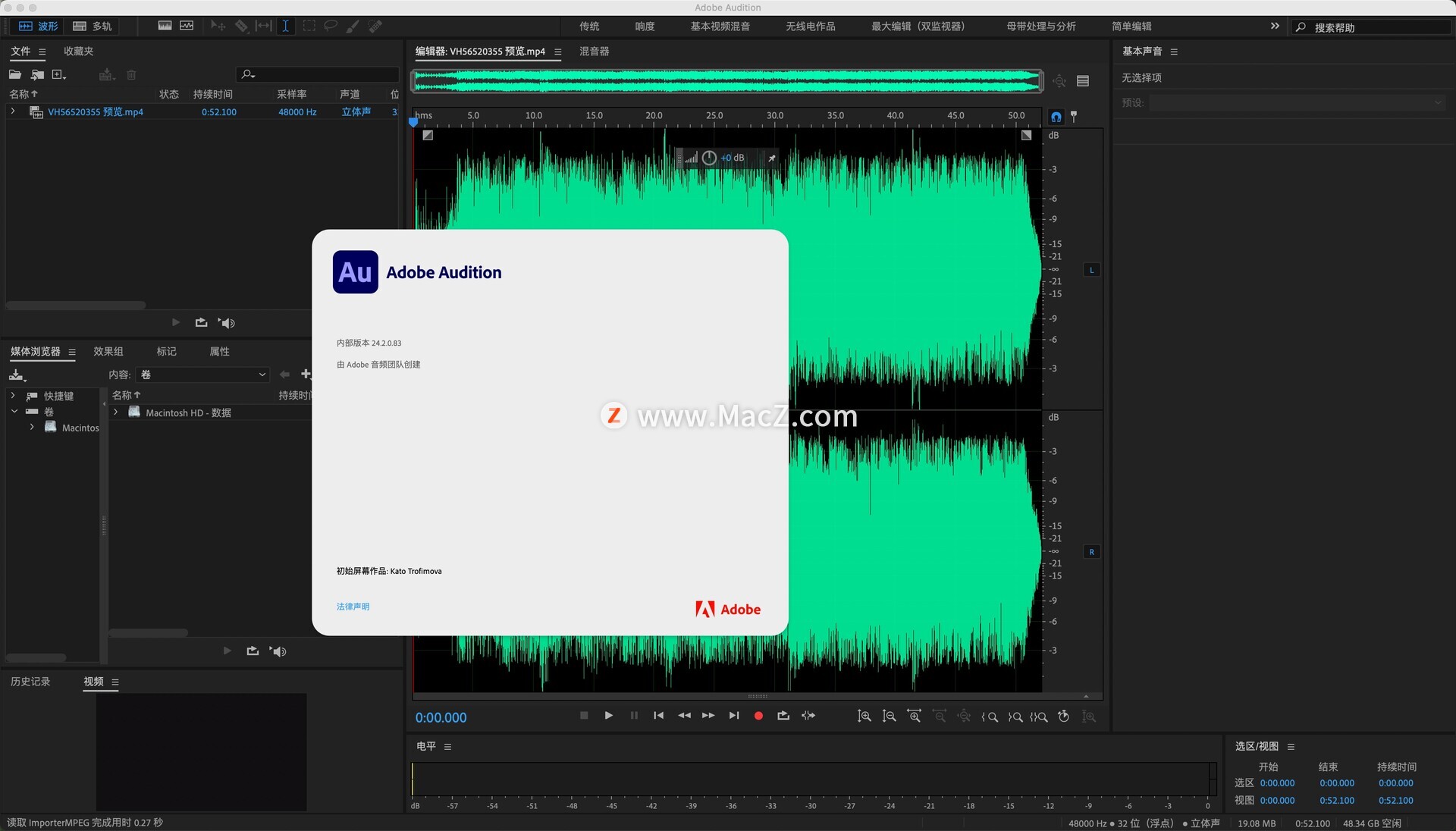Collapse the 卷 tree item
The height and width of the screenshot is (831, 1456).
click(14, 412)
